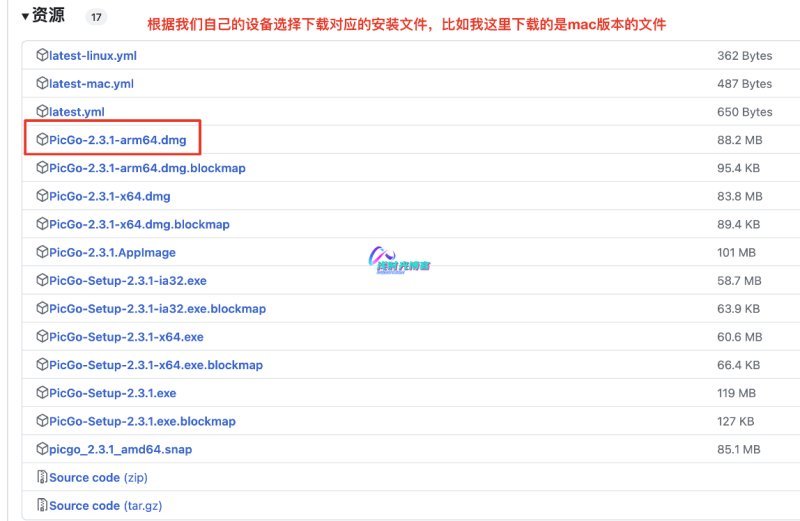
Task: Click package icon beside PicGo-Setup-2.3.1.exe.blockmap
Action: pos(42,420)
